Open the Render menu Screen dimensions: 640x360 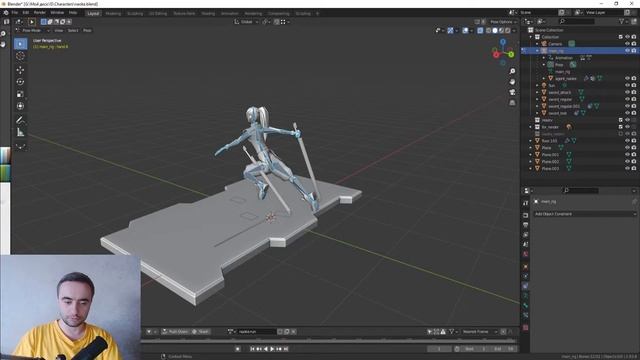(40, 13)
